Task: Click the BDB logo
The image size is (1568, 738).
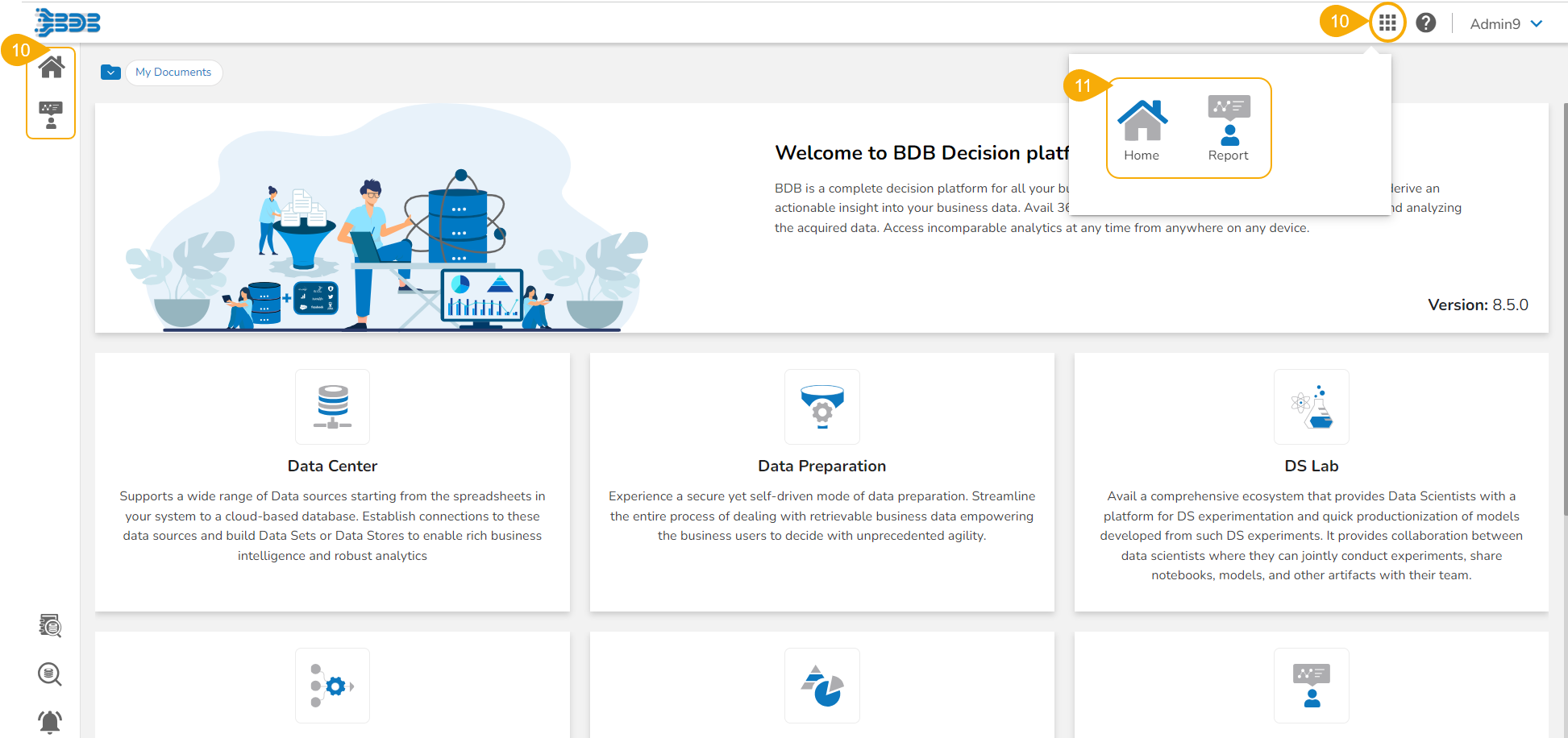Action: pos(68,23)
